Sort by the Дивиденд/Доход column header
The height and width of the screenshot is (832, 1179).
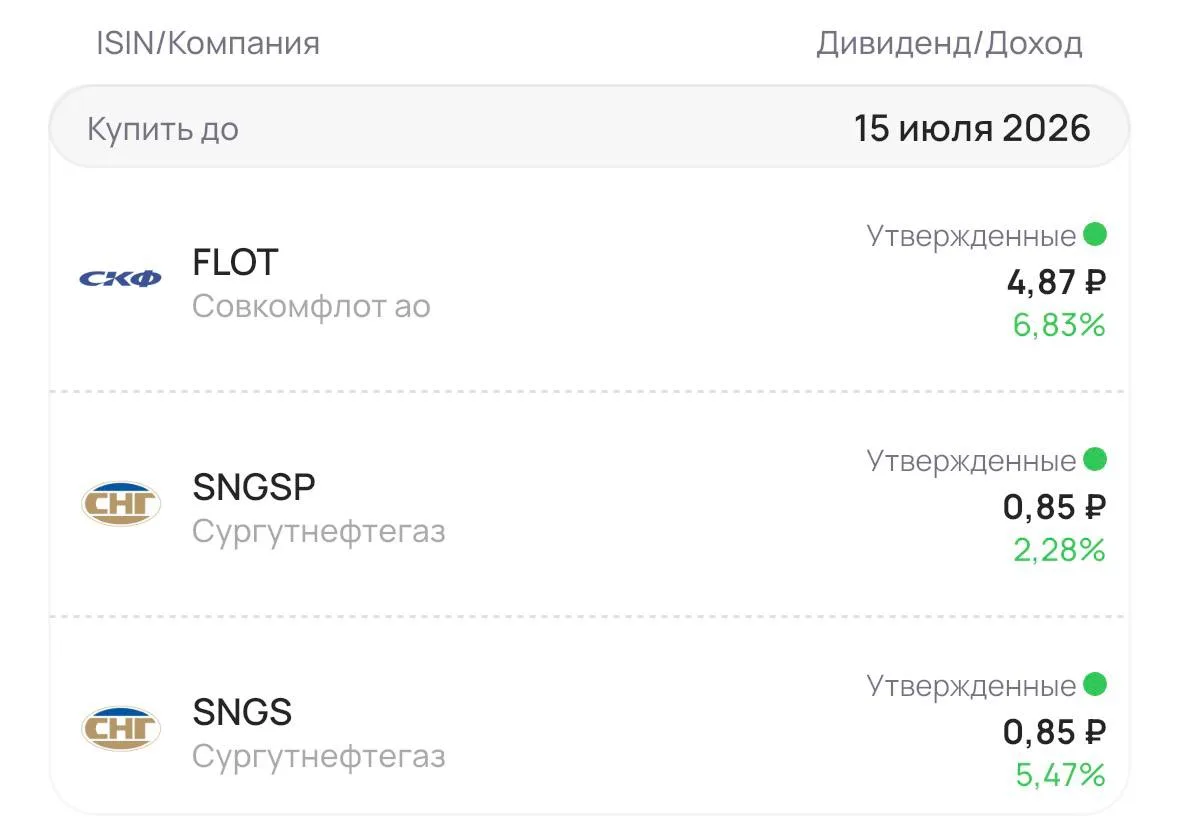(x=950, y=44)
